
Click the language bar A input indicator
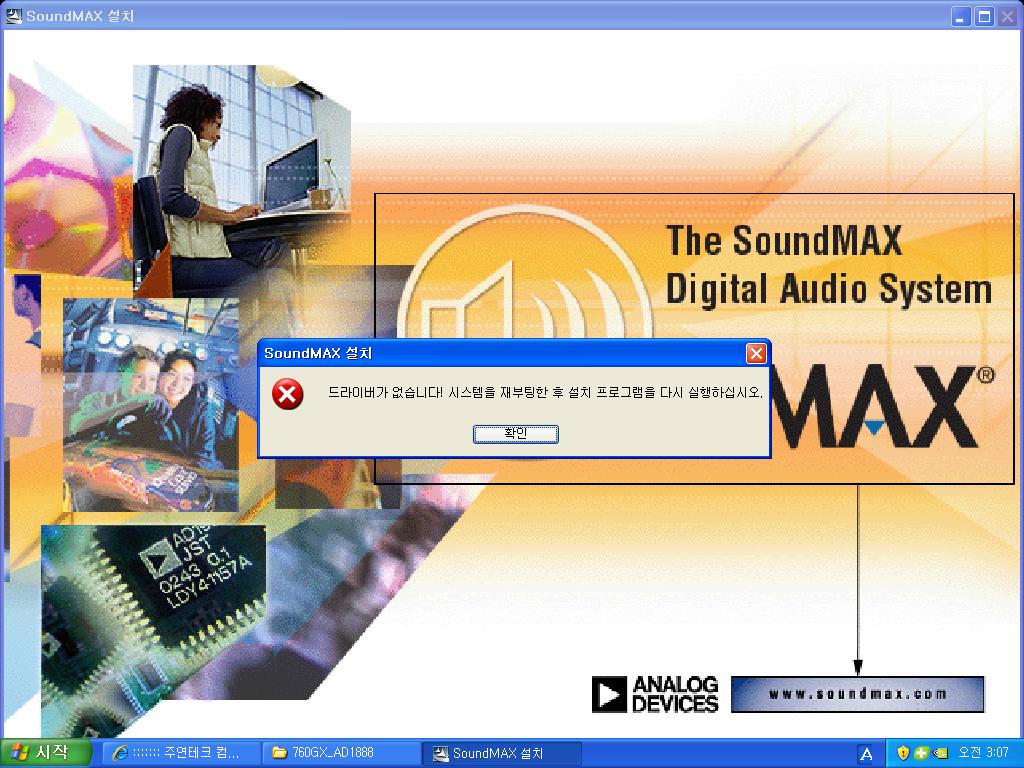866,753
